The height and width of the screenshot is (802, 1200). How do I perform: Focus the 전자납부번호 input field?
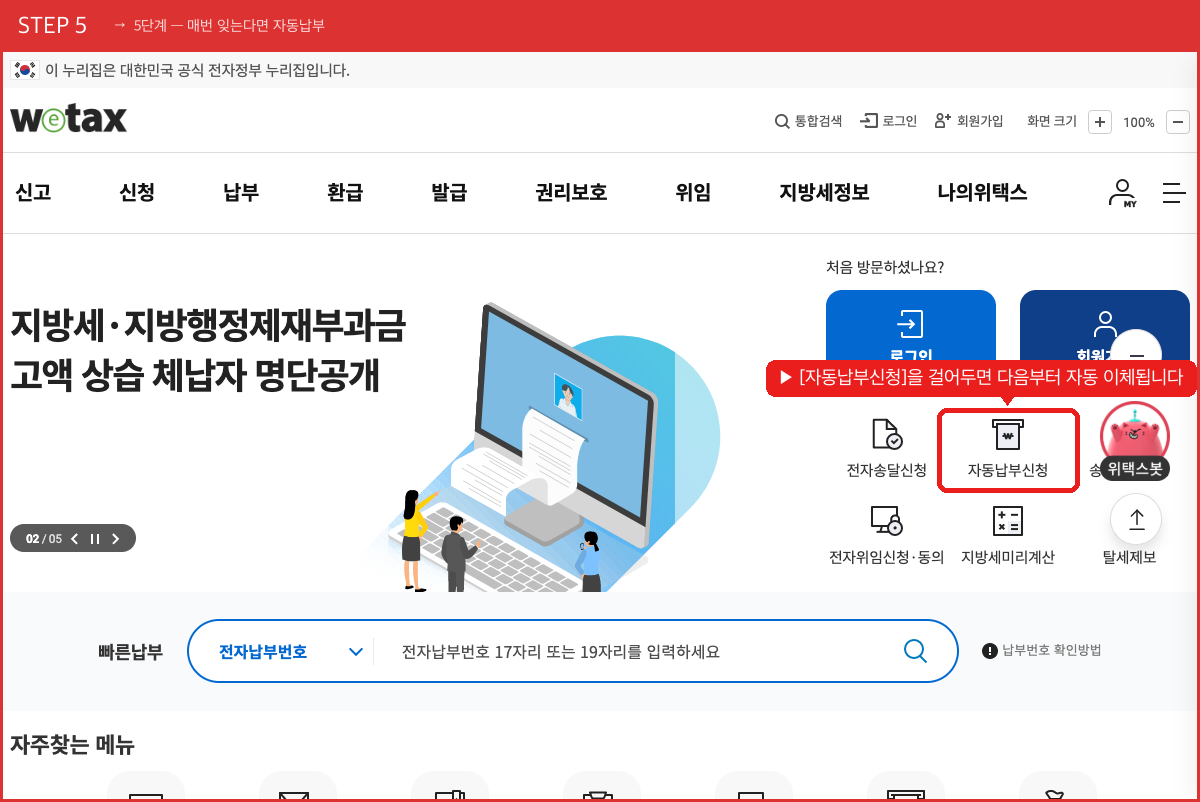click(640, 652)
